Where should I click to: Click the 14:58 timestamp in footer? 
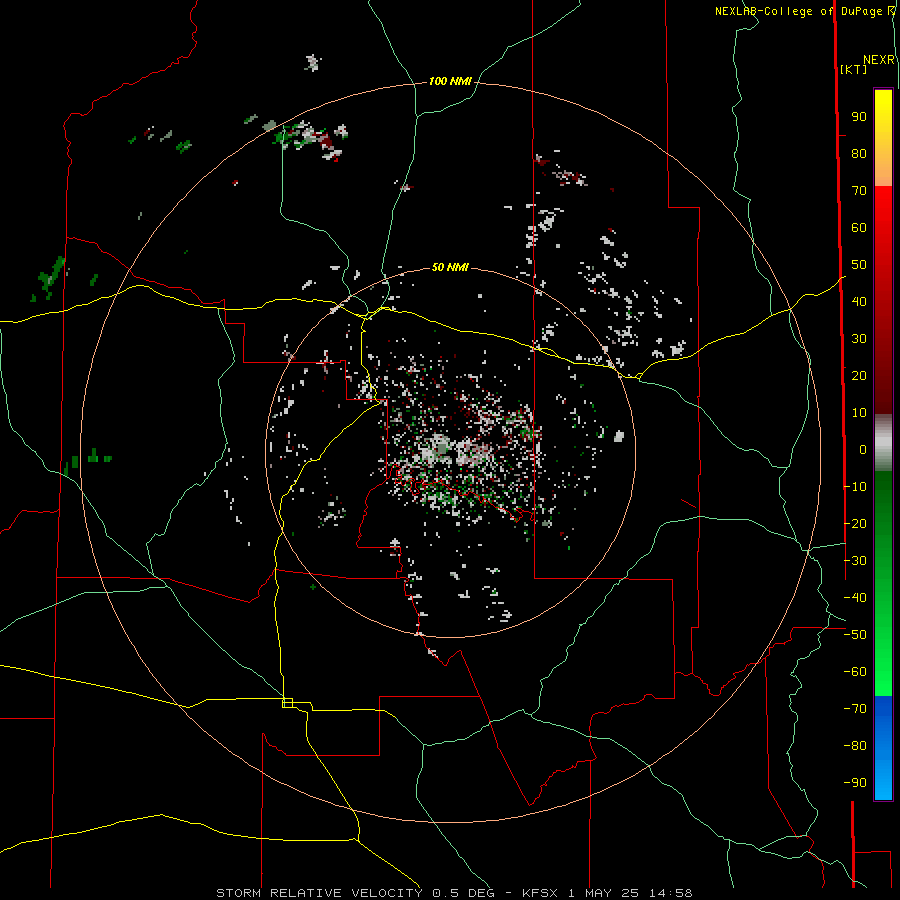(670, 893)
